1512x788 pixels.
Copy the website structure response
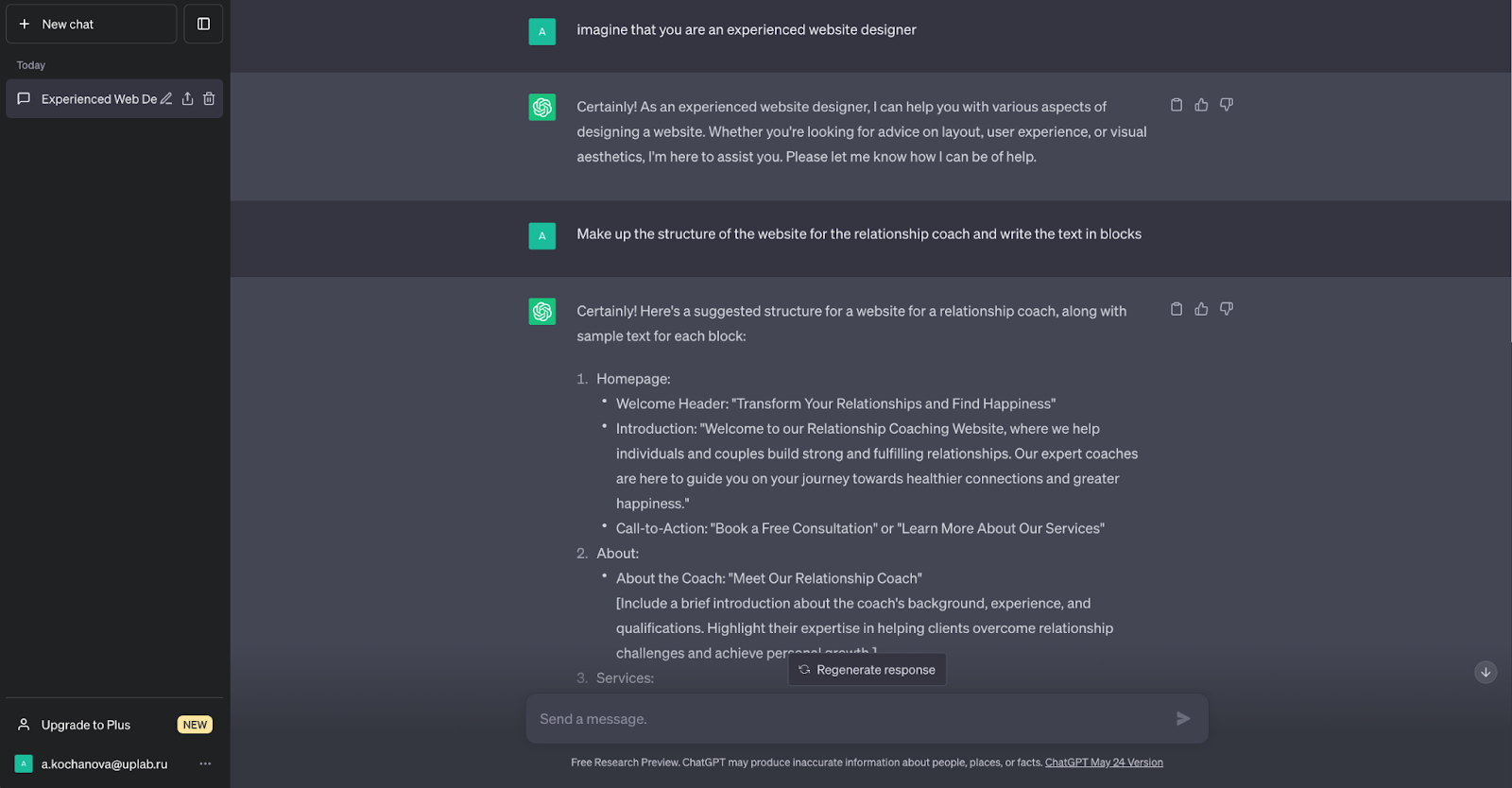pos(1177,309)
